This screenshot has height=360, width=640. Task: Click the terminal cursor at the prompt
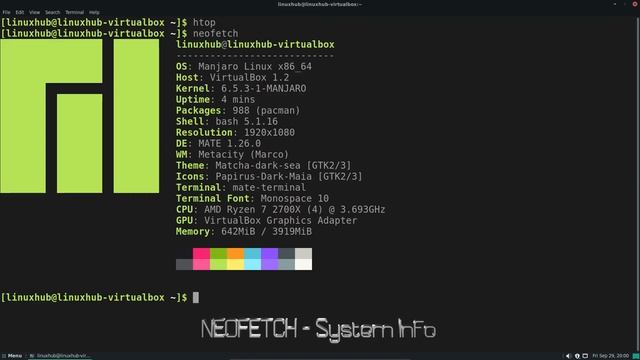pyautogui.click(x=196, y=298)
